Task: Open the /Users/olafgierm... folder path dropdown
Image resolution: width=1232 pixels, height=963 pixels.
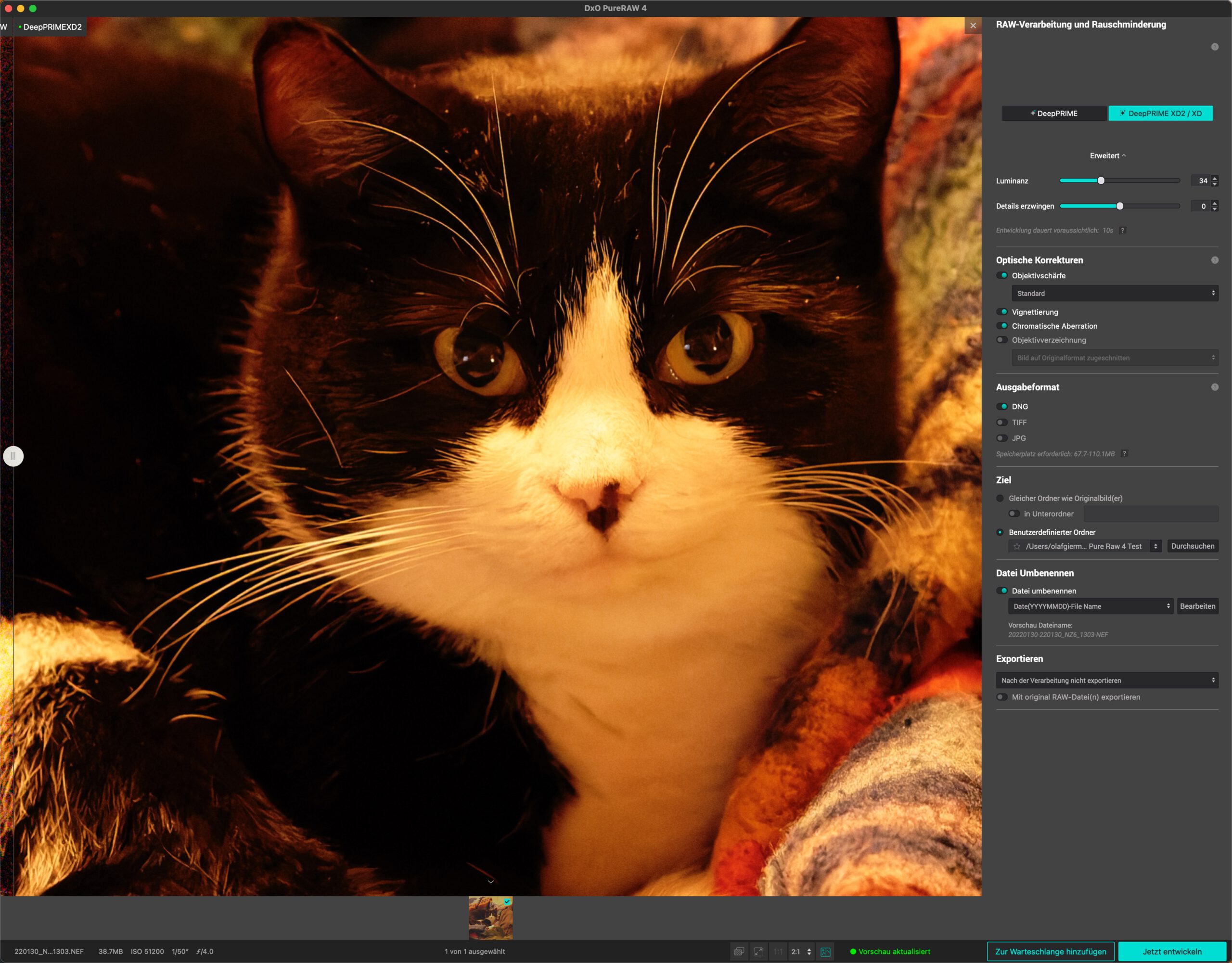Action: pyautogui.click(x=1085, y=546)
